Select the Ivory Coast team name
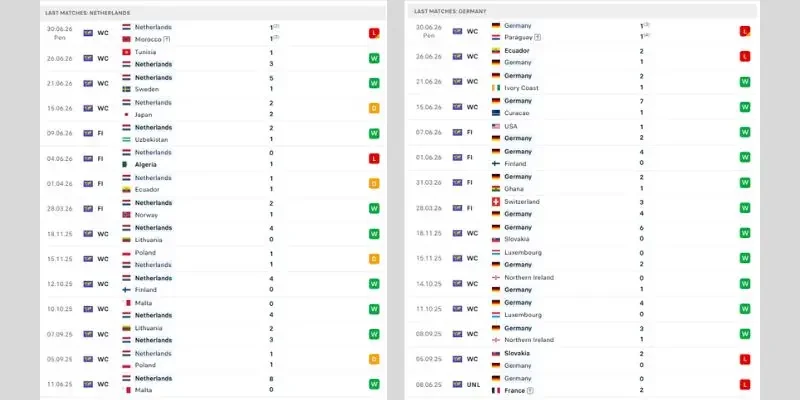 pyautogui.click(x=521, y=88)
